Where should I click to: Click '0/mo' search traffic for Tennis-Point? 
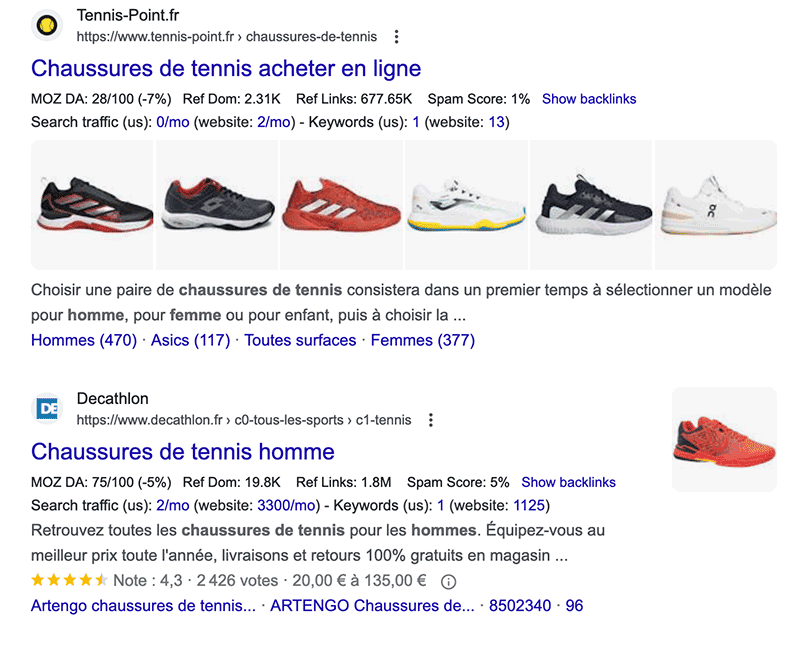(173, 122)
